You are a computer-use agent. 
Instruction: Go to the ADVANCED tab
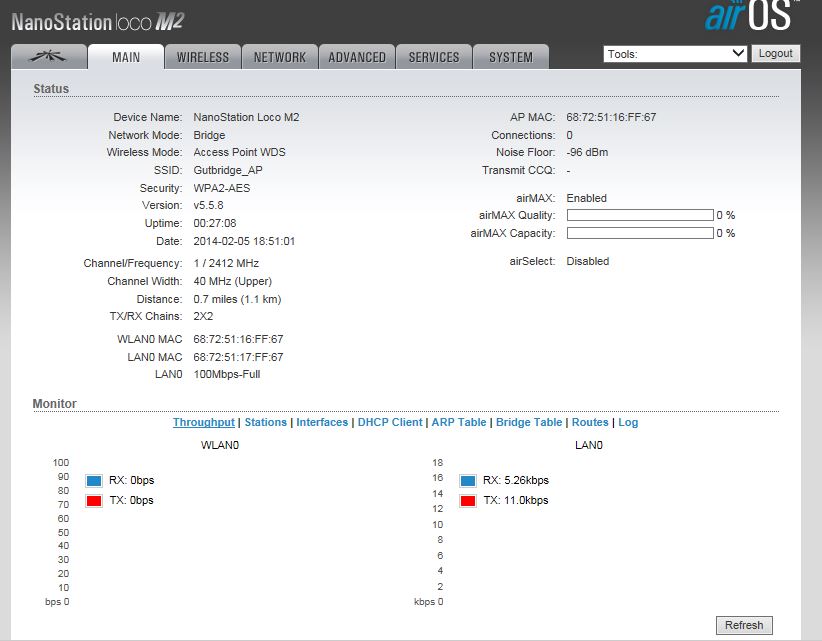click(357, 57)
